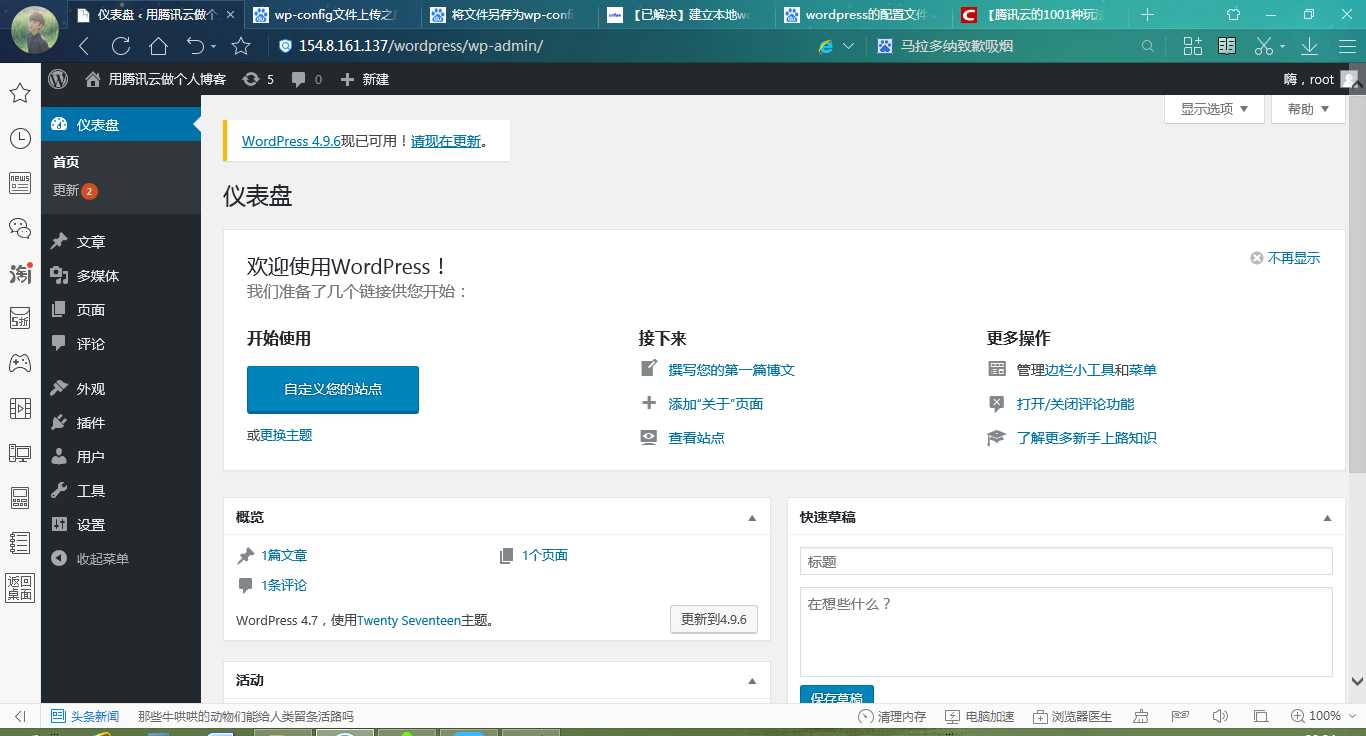Image resolution: width=1366 pixels, height=736 pixels.
Task: Collapse the 概览 widget with its triangle
Action: coord(752,518)
